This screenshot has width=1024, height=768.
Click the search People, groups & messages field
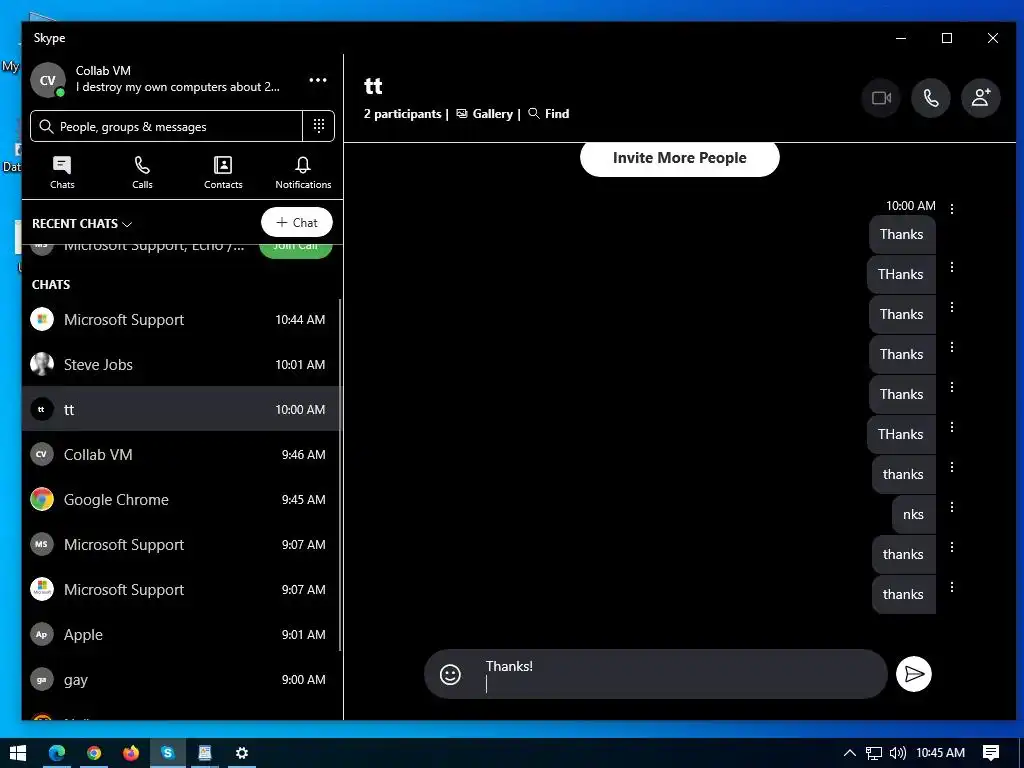[166, 126]
